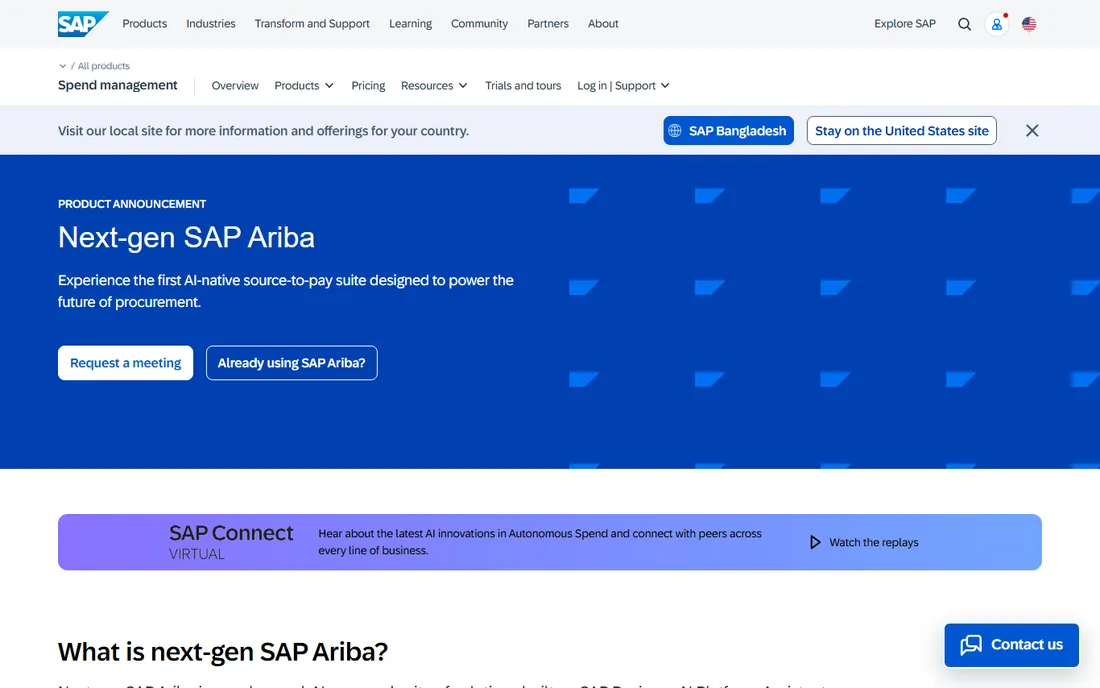Close the local site banner

coord(1032,130)
